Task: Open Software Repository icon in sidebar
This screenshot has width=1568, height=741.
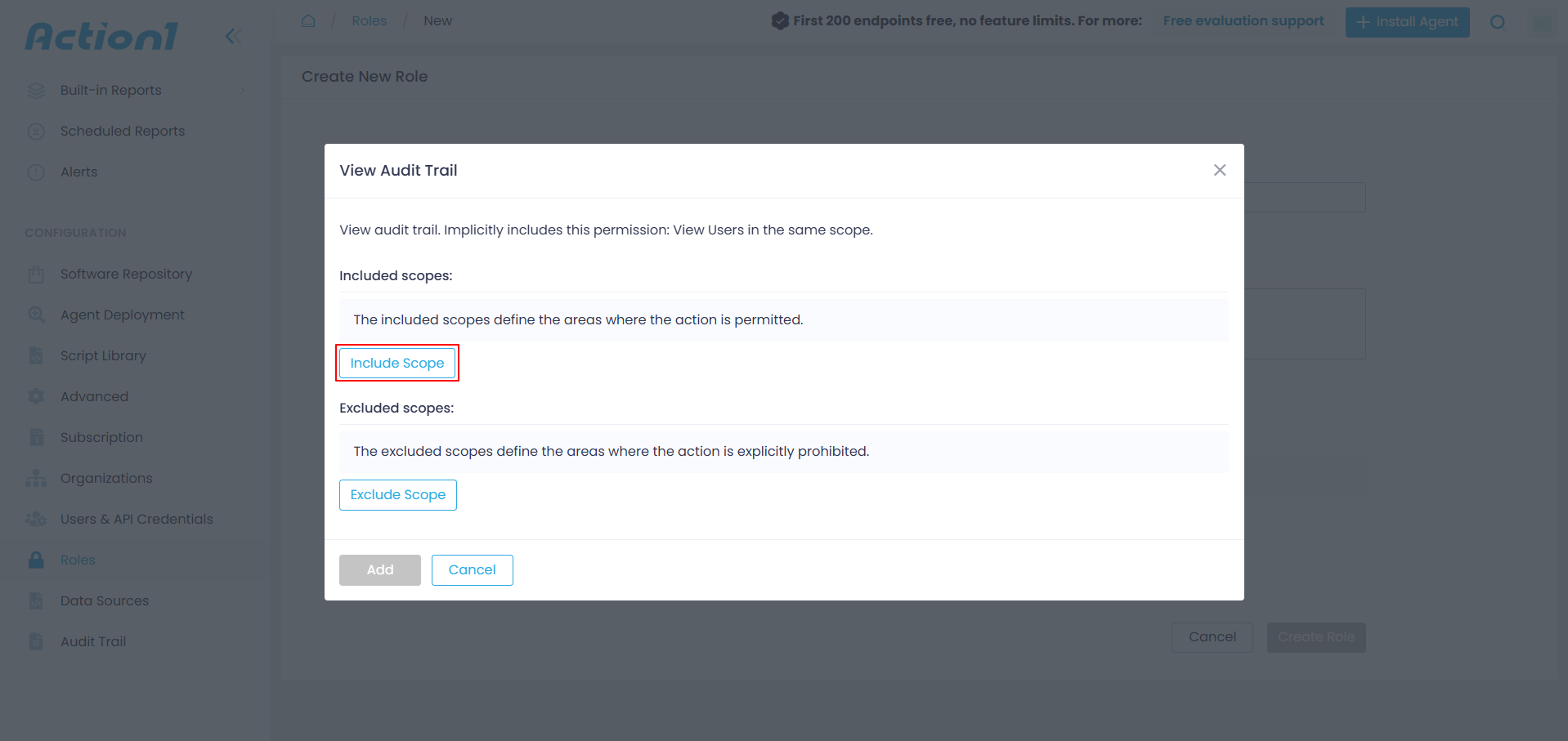Action: (x=36, y=275)
